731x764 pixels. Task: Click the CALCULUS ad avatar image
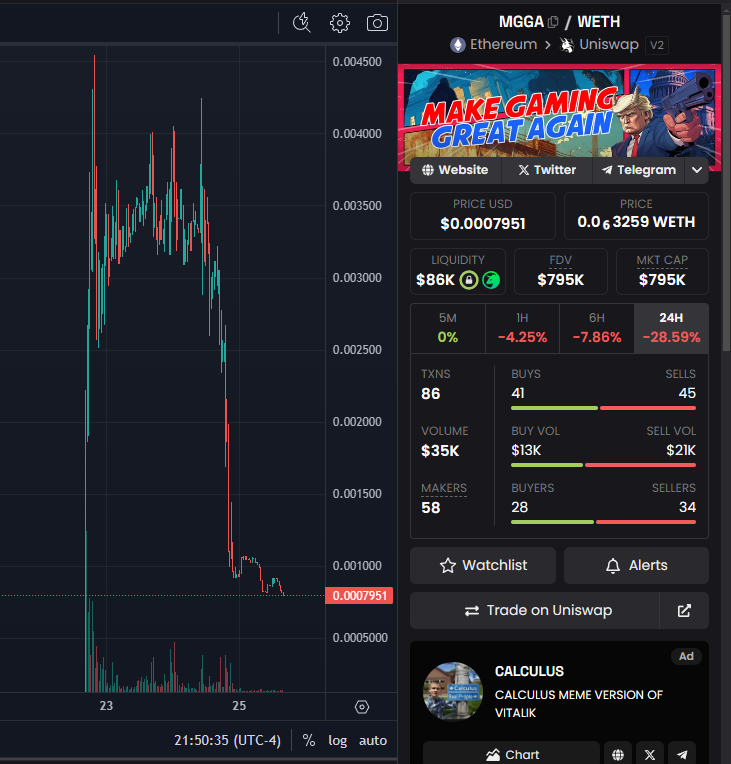(453, 691)
